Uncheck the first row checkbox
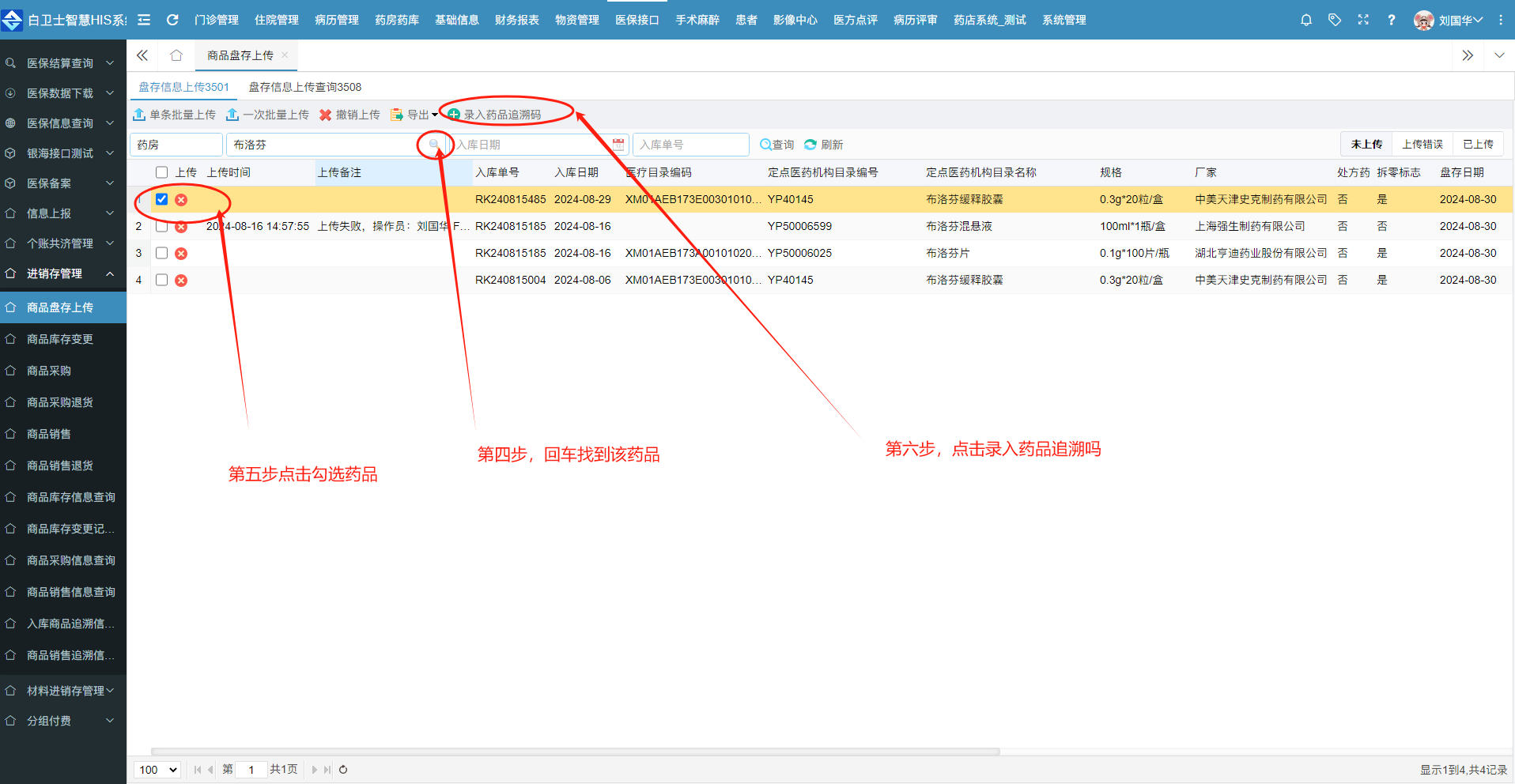This screenshot has height=784, width=1515. click(162, 199)
